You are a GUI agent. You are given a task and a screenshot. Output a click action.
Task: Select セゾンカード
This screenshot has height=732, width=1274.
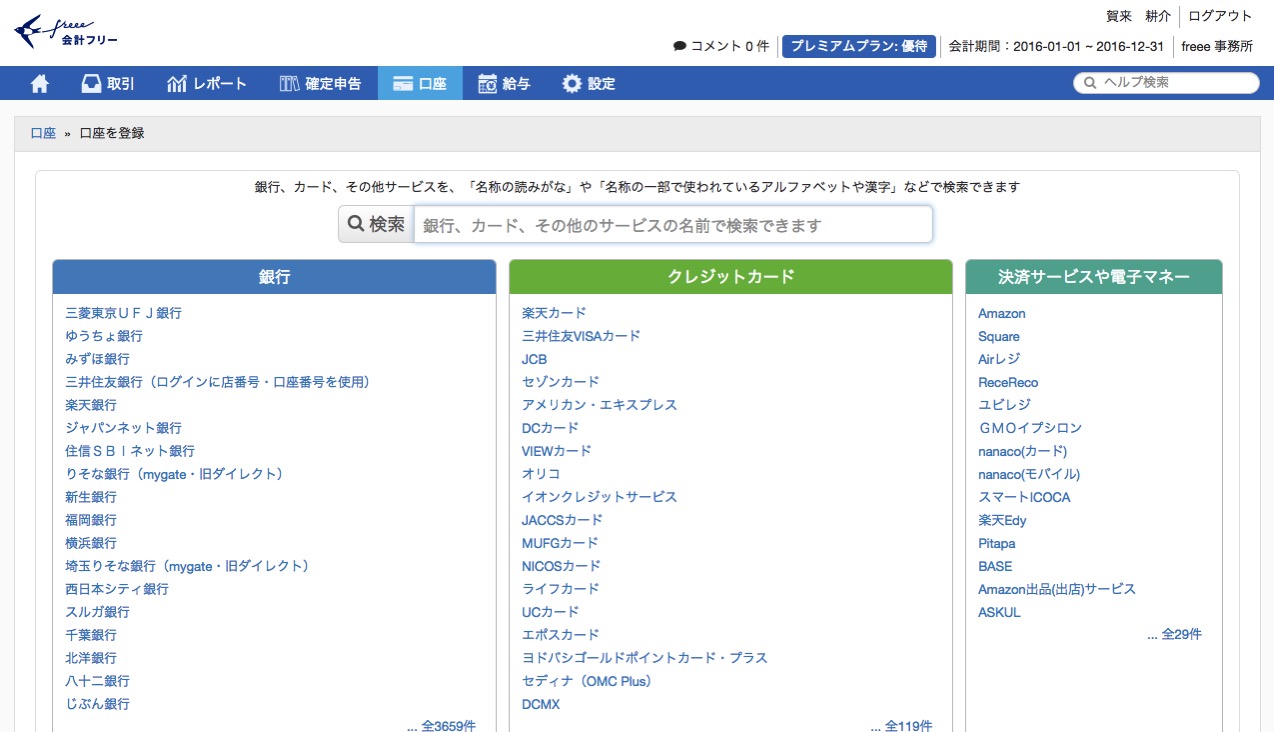coord(561,382)
